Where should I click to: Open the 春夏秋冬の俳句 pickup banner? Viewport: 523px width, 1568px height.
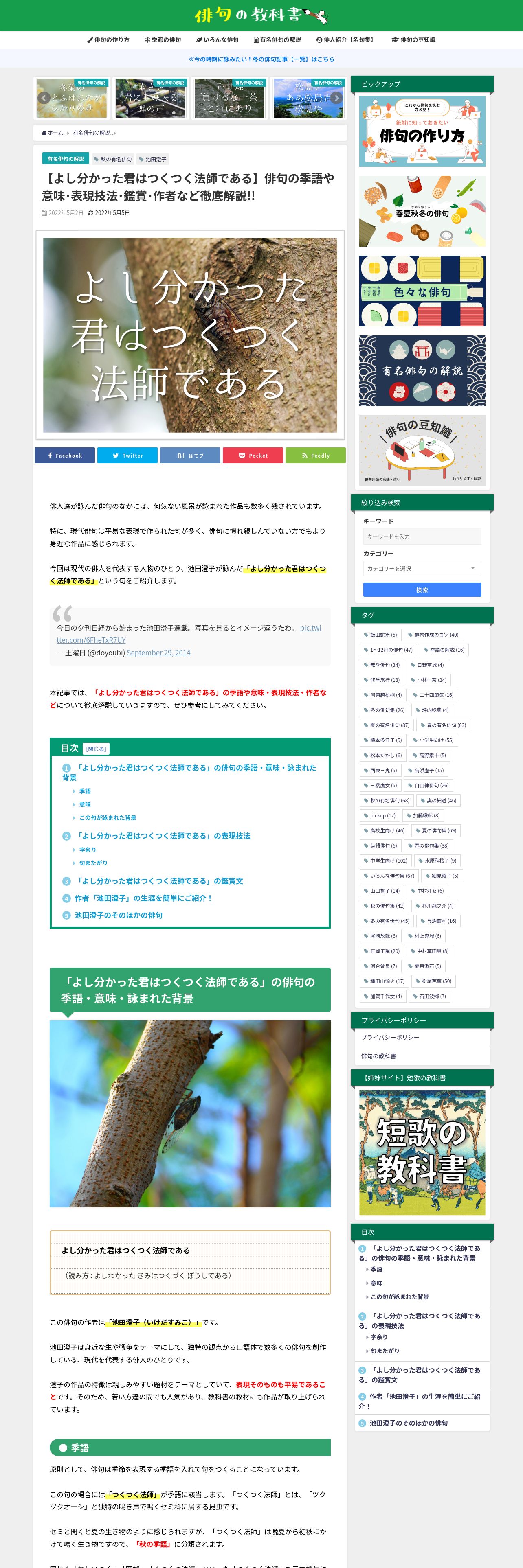pos(422,211)
